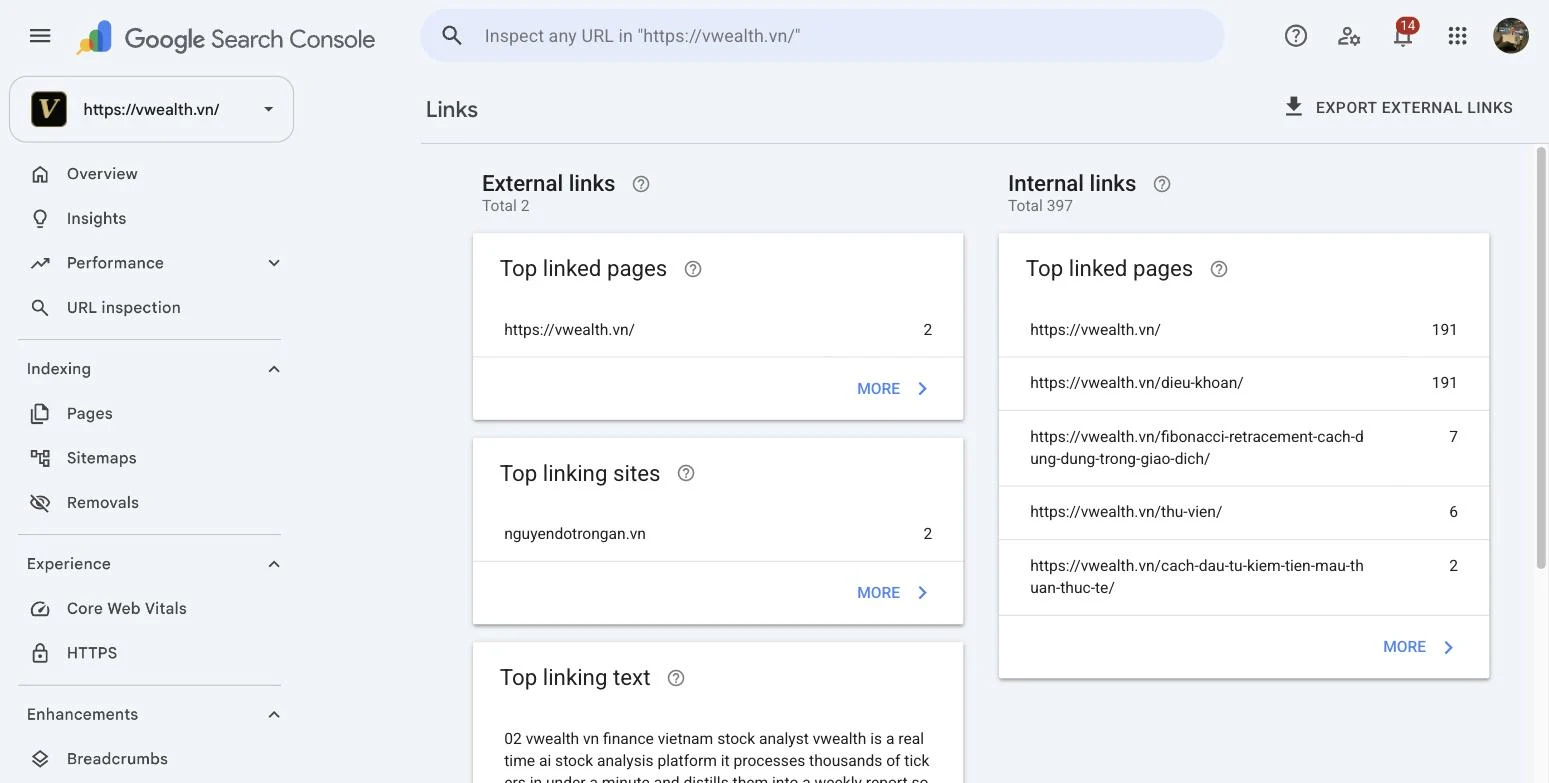
Task: Click help icon beside Top linking text
Action: 676,678
